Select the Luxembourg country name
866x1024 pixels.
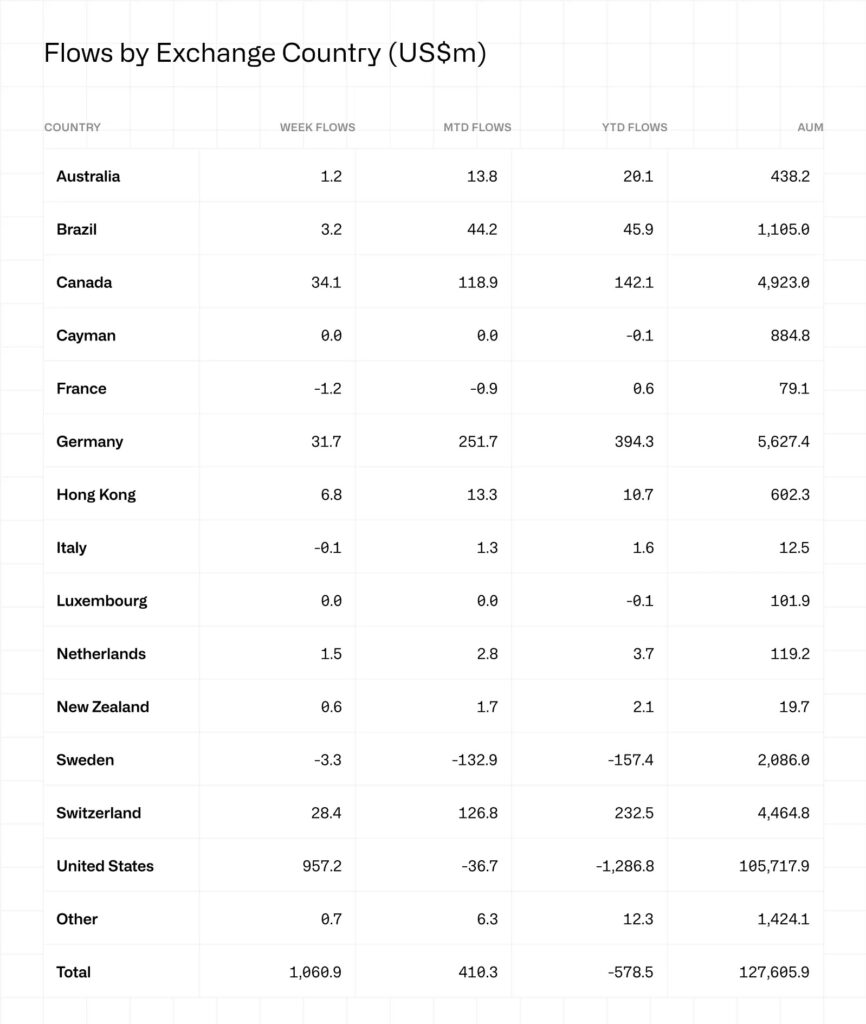pos(101,600)
